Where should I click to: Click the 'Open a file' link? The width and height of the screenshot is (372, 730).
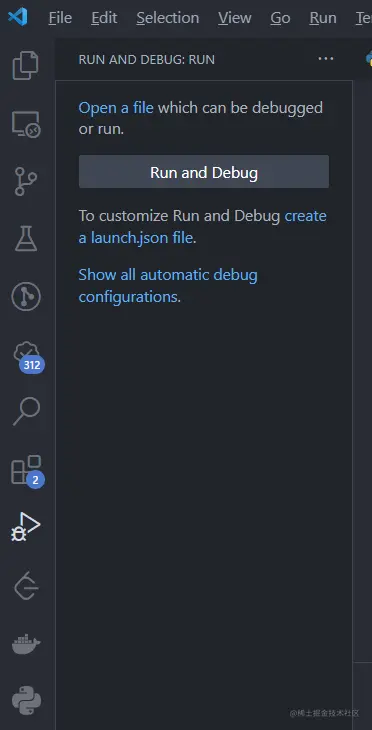(116, 108)
